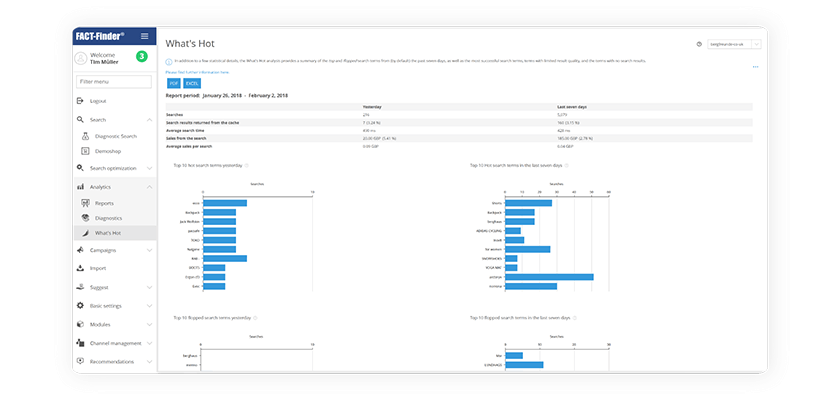Screen dimensions: 840x400
Task: Click the Campaigns icon
Action: tap(80, 250)
